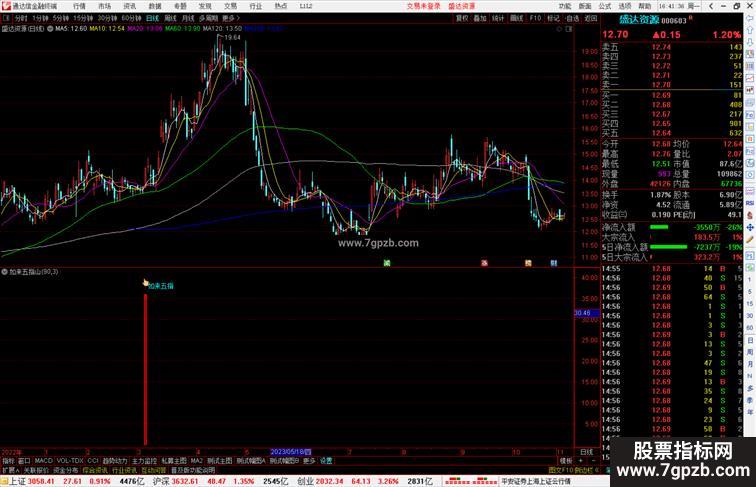The width and height of the screenshot is (756, 487).
Task: Click the minus button beside 模板
Action: pyautogui.click(x=593, y=461)
